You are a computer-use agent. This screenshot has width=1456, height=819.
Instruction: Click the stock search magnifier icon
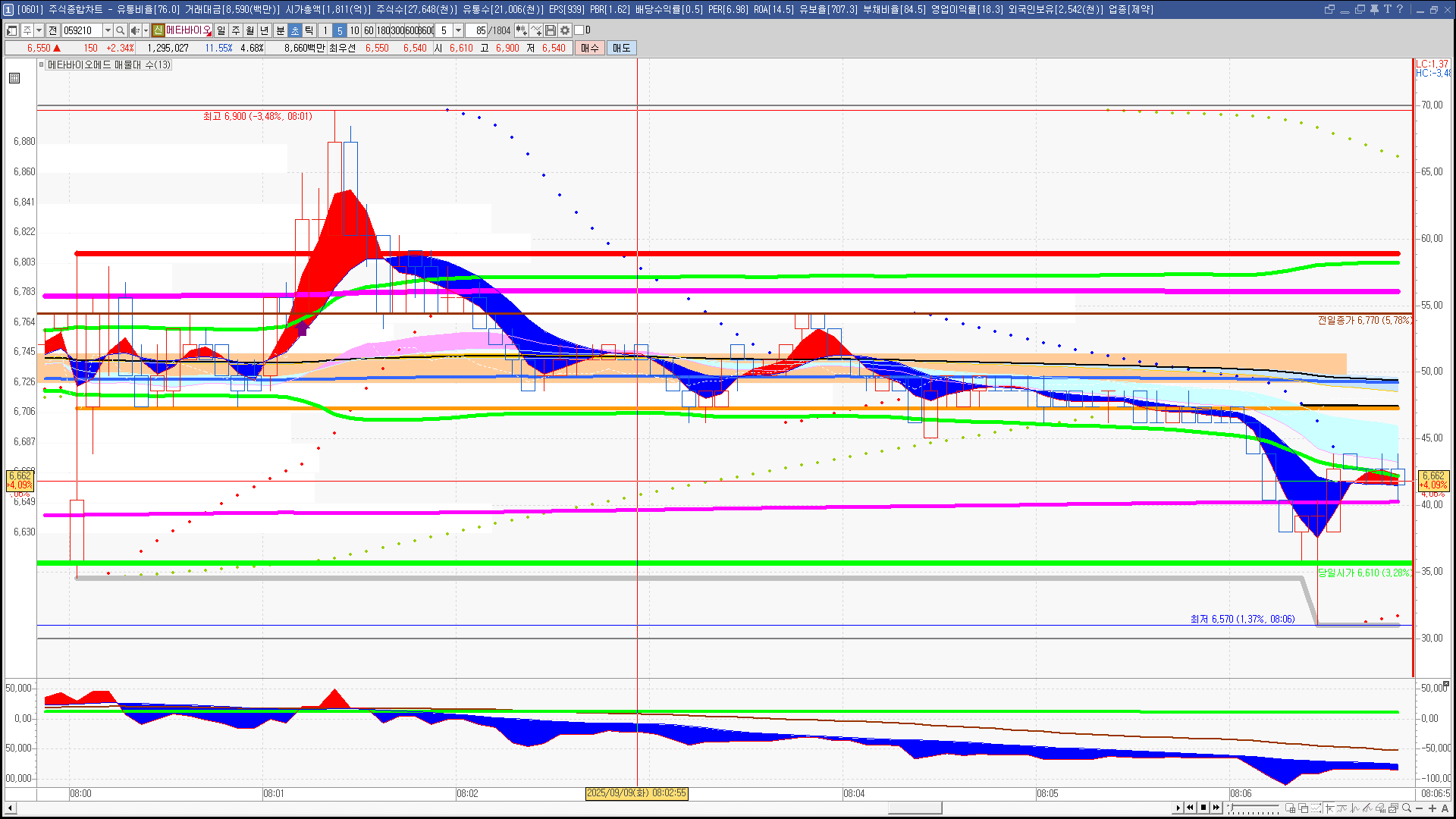click(121, 30)
